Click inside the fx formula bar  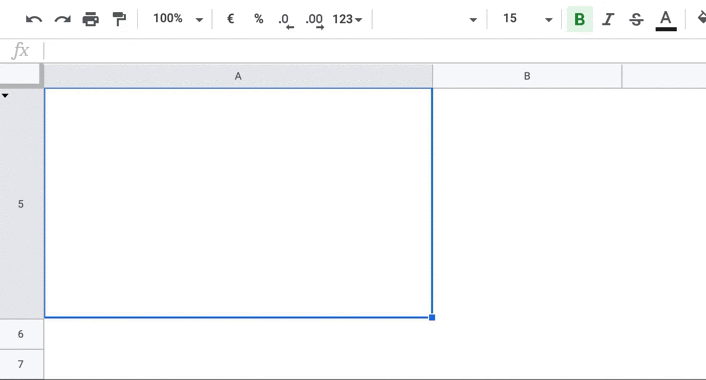(374, 50)
